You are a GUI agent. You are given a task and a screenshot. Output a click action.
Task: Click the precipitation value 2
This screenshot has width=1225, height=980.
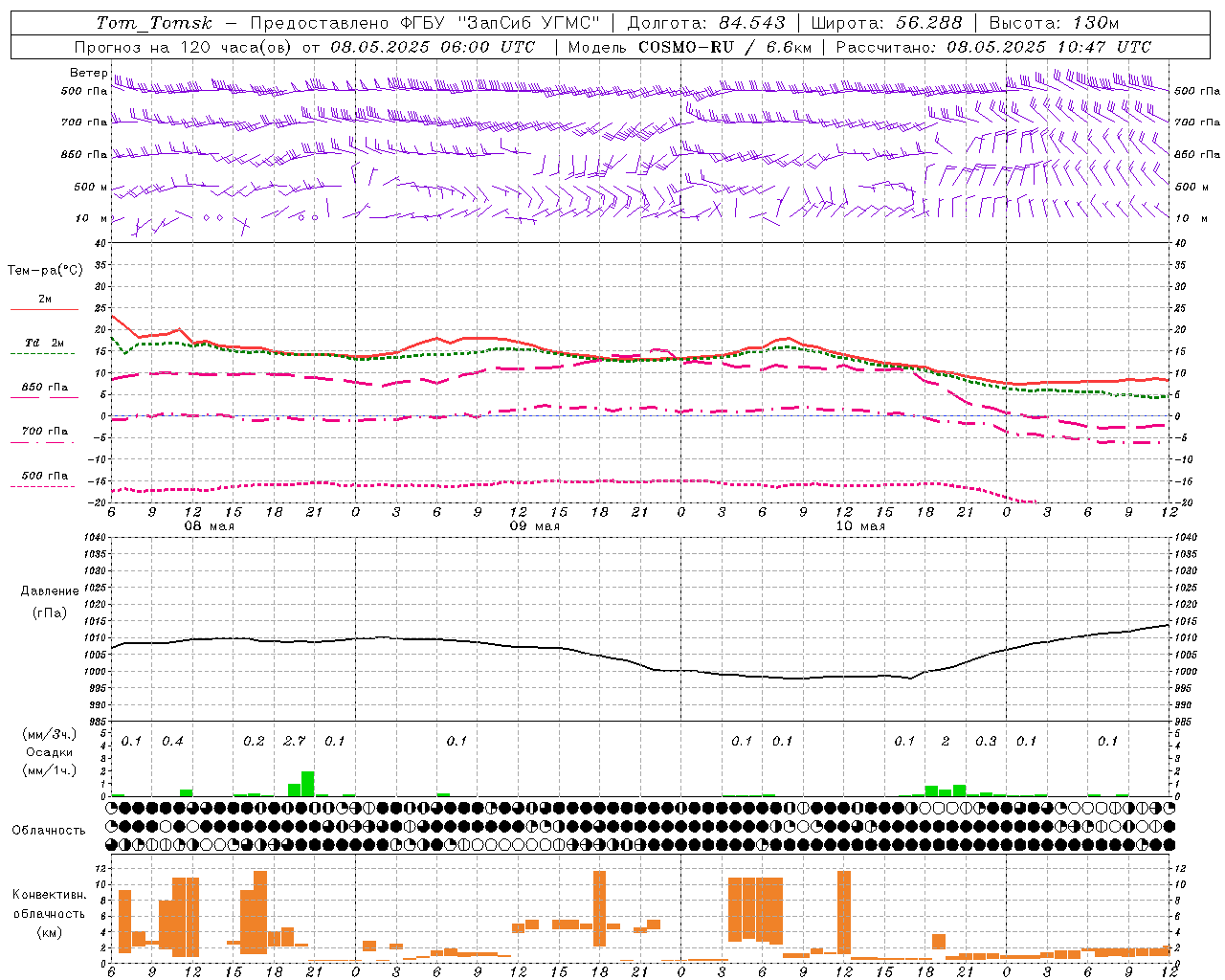(x=946, y=741)
